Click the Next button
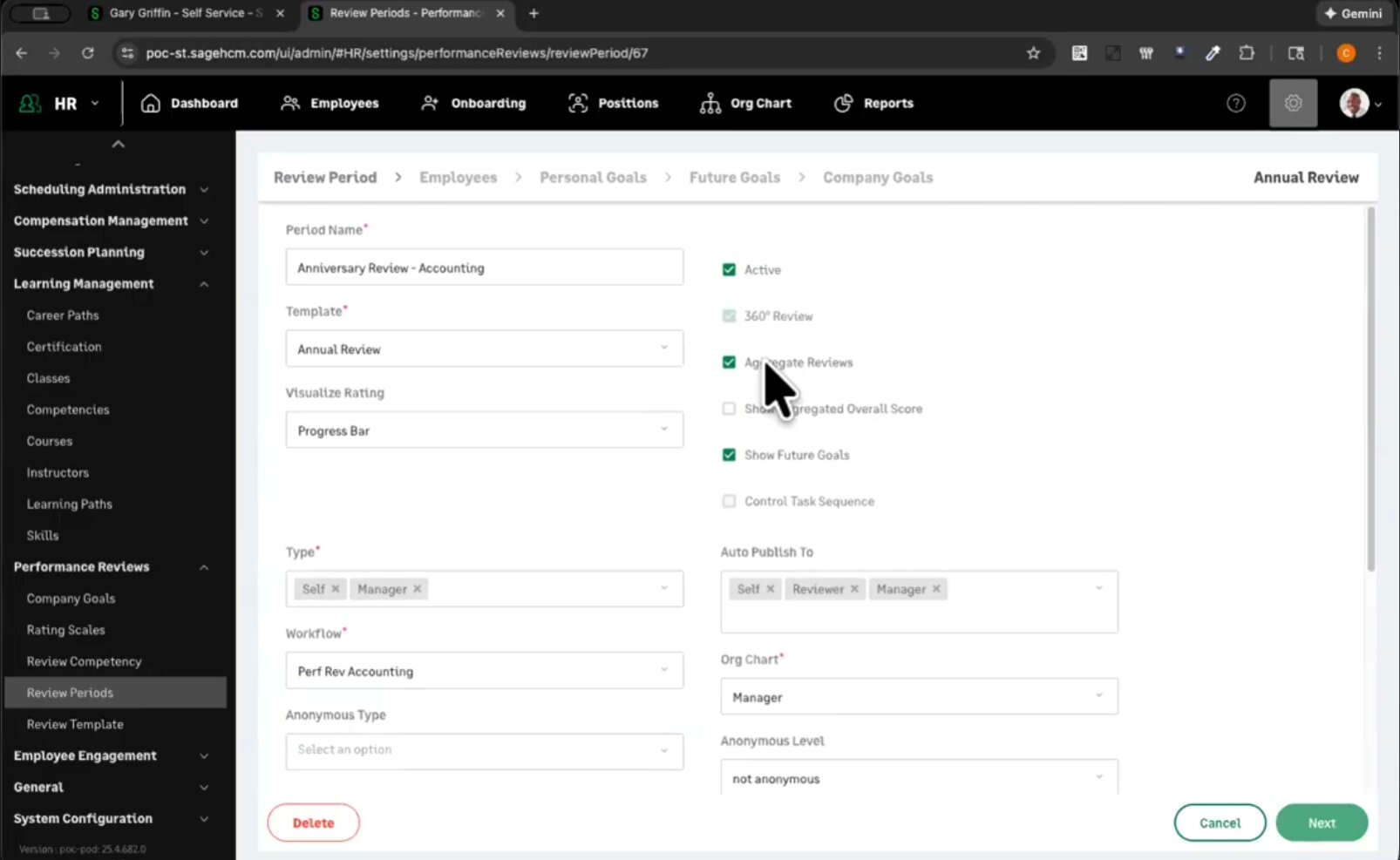 (1322, 823)
